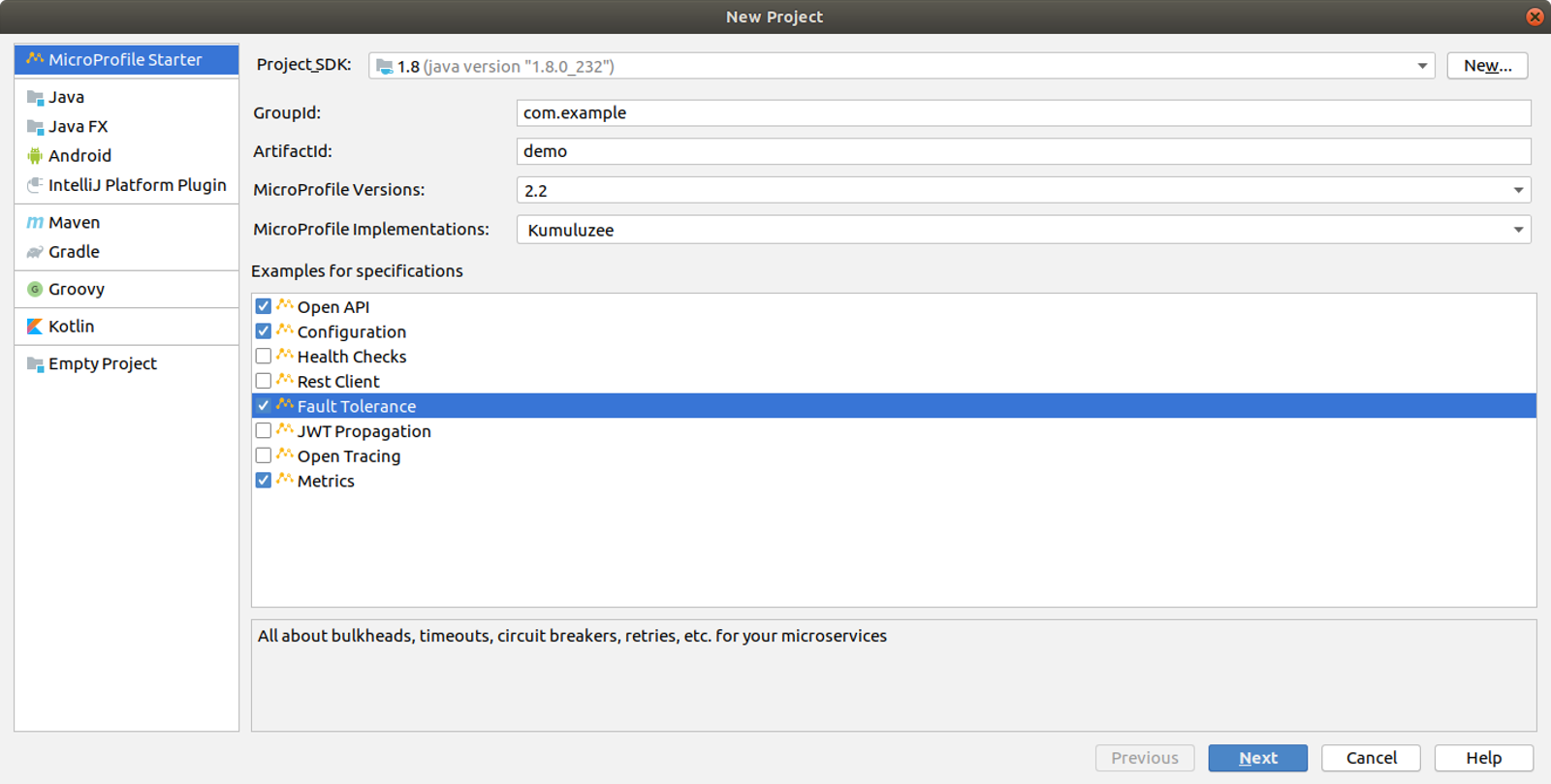Click the Java FX folder icon
The height and width of the screenshot is (784, 1551).
35,127
